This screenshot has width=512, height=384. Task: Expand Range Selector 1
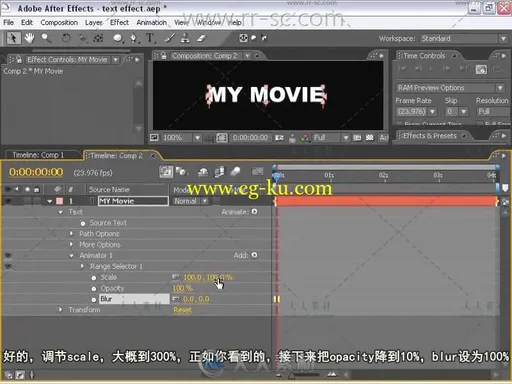click(82, 266)
